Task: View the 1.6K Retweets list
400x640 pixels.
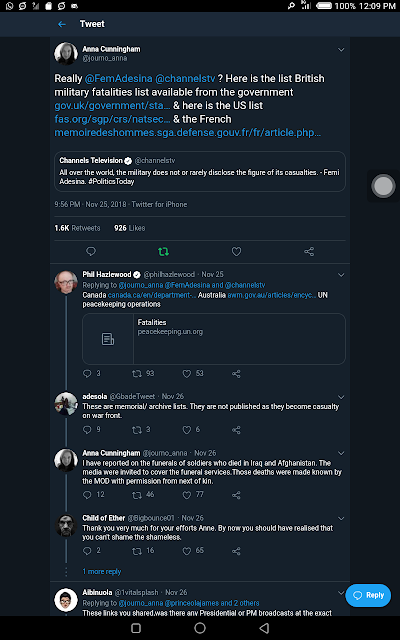Action: point(77,228)
